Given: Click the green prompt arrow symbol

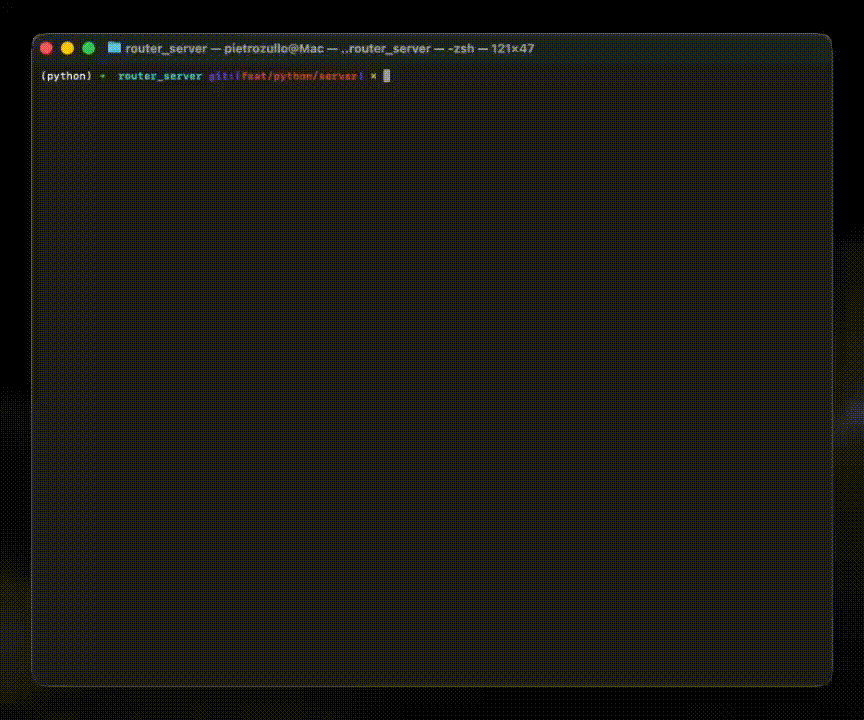Looking at the screenshot, I should pyautogui.click(x=103, y=76).
